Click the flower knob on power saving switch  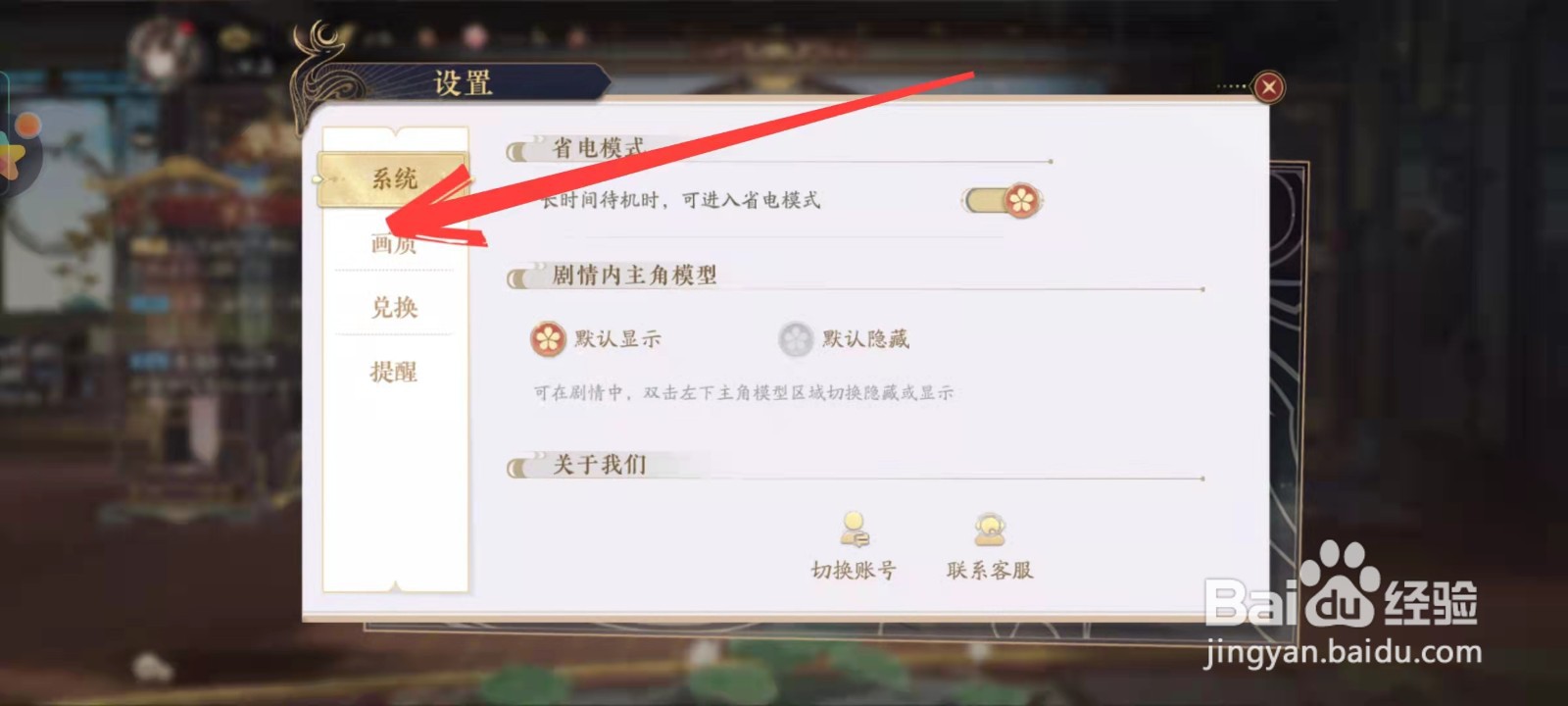[x=1022, y=201]
